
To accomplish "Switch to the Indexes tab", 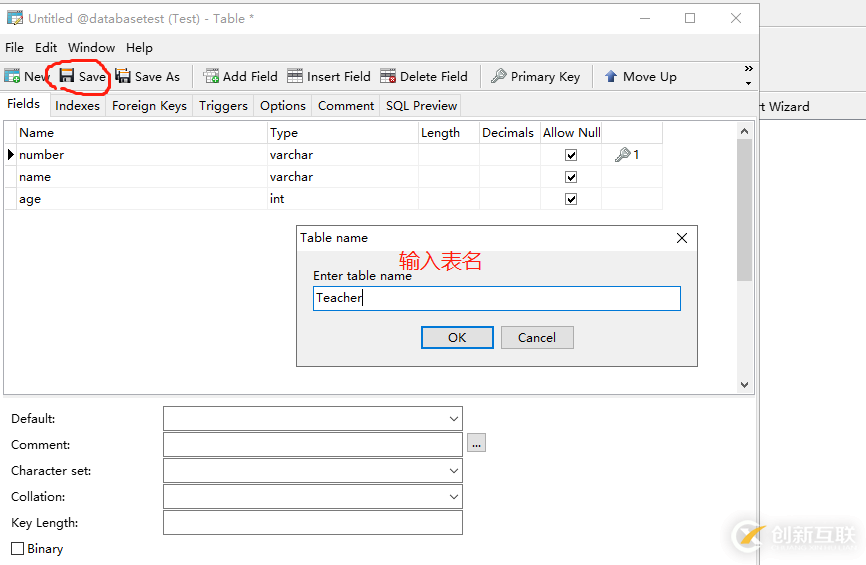I will [x=77, y=105].
